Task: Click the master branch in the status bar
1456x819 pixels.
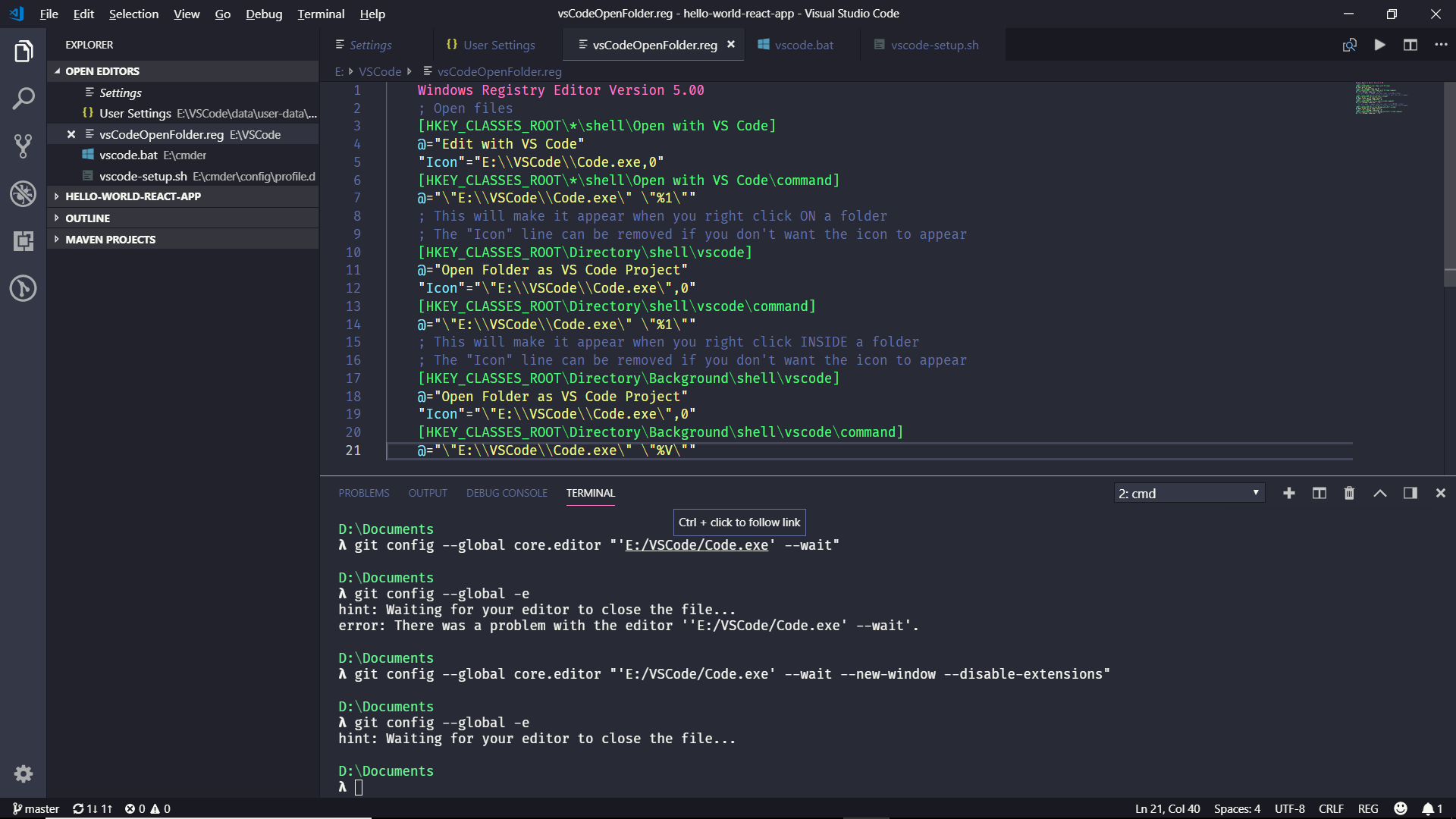Action: click(35, 808)
